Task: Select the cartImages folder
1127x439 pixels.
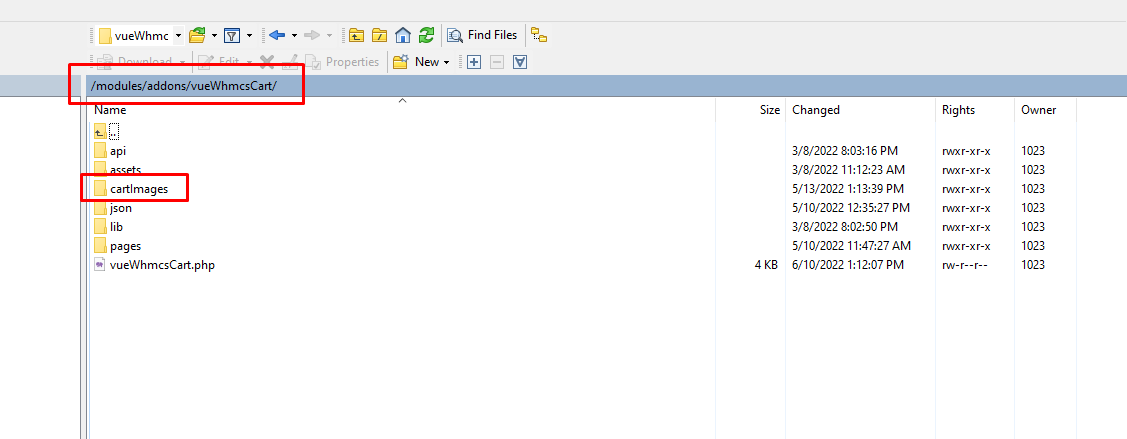Action: (138, 189)
